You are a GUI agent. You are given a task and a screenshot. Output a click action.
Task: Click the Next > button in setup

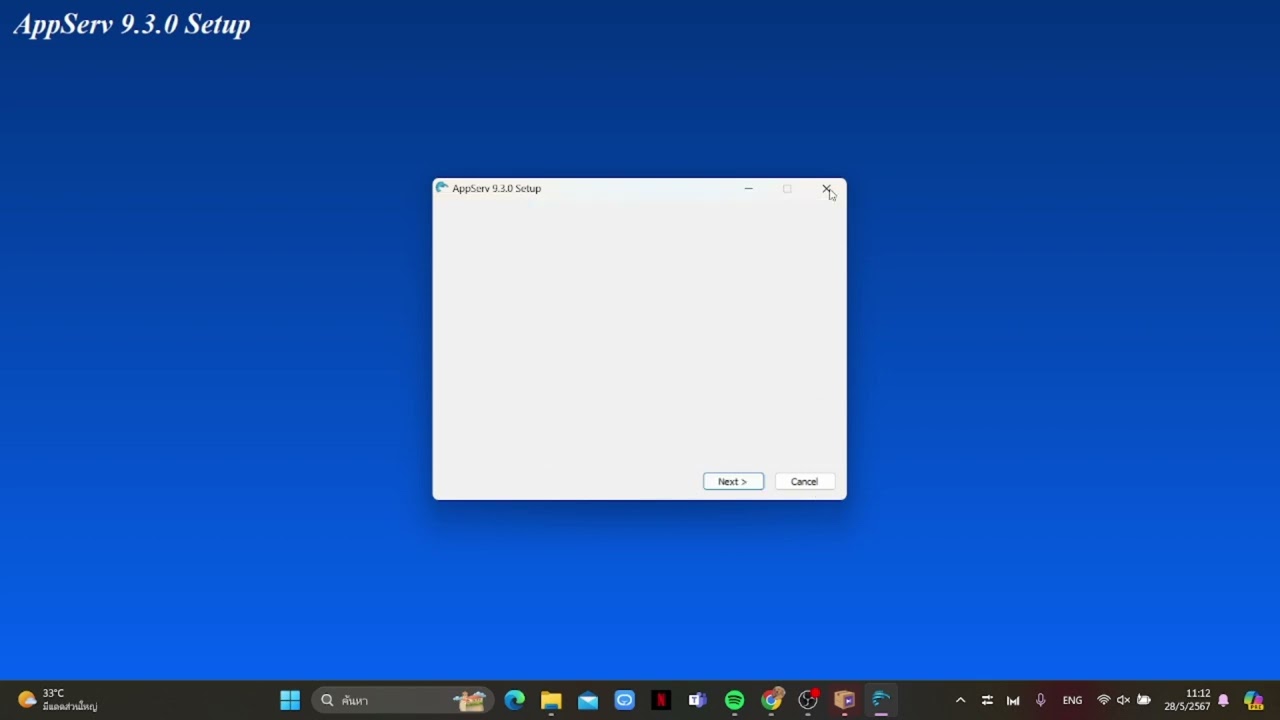pos(733,482)
